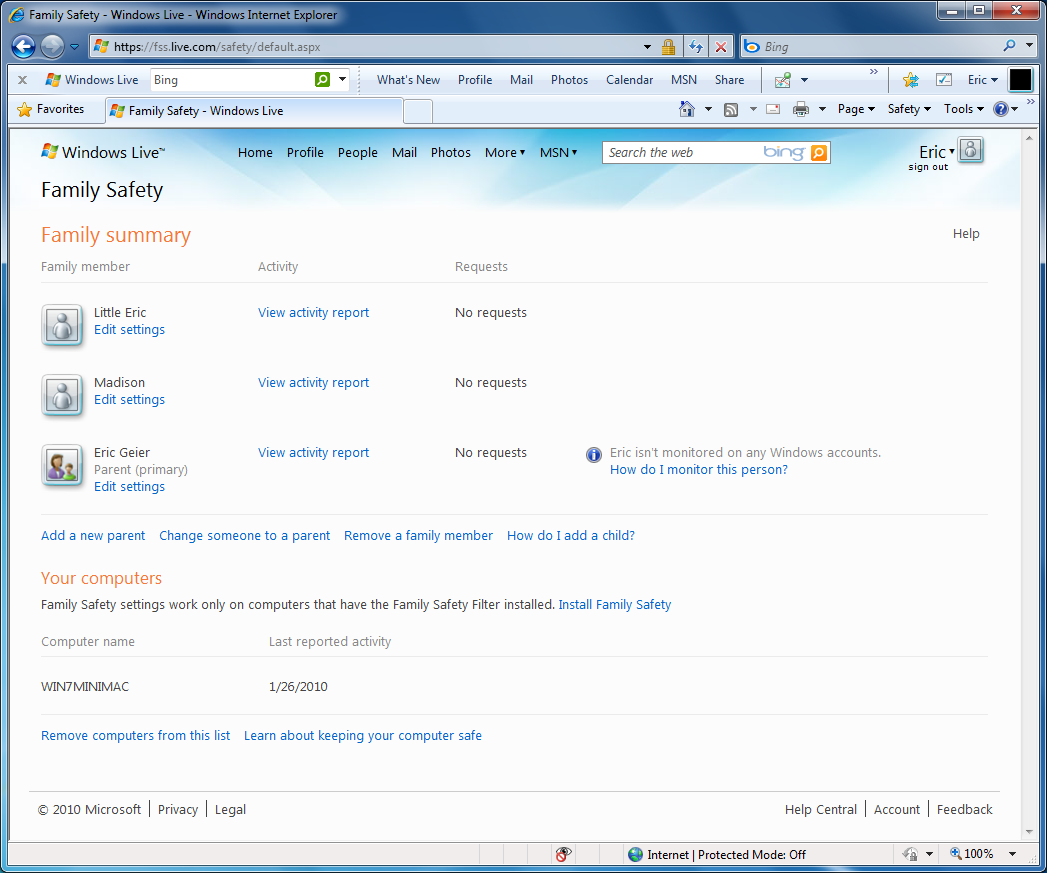Click Install Family Safety link

614,604
